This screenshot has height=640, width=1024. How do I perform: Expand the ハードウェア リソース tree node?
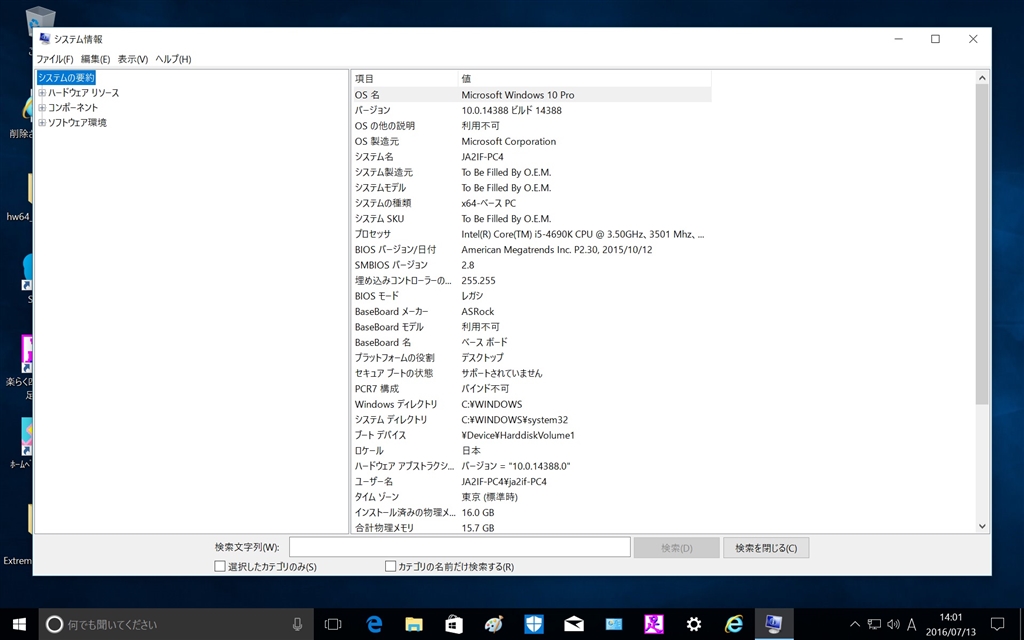click(42, 93)
